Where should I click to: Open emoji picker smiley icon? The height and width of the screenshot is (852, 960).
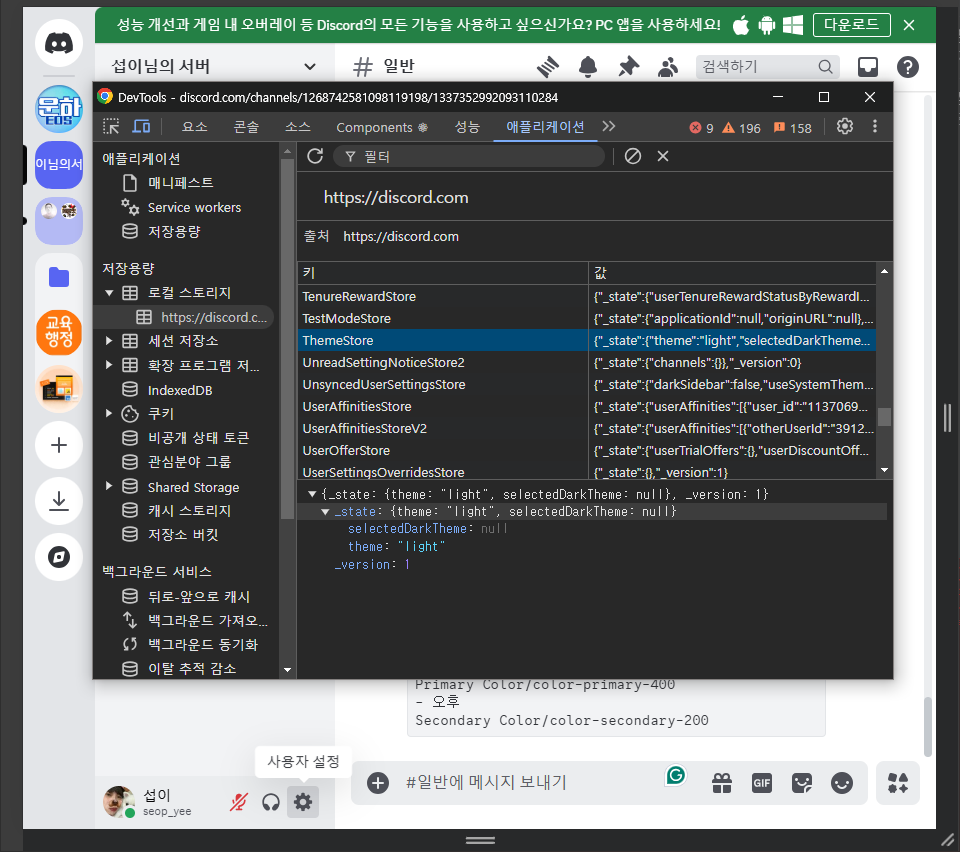pos(842,783)
